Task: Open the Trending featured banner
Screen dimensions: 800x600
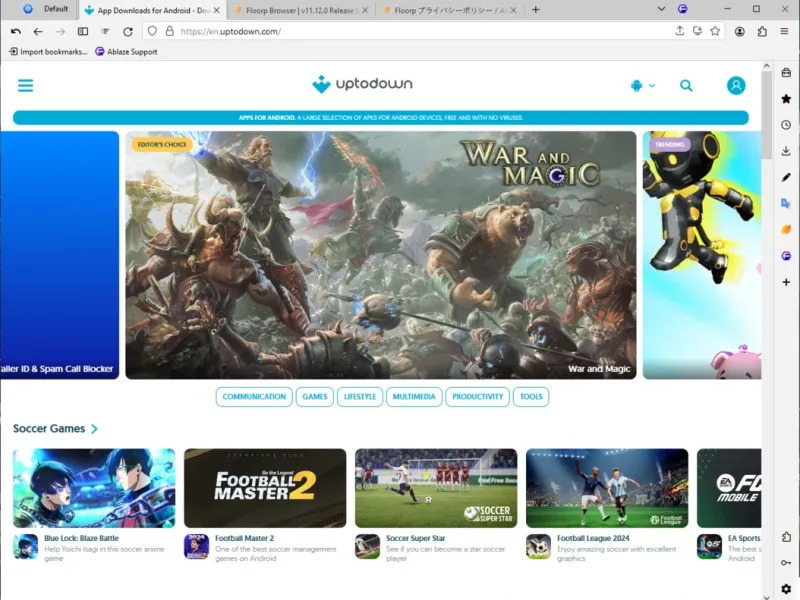Action: click(x=702, y=255)
